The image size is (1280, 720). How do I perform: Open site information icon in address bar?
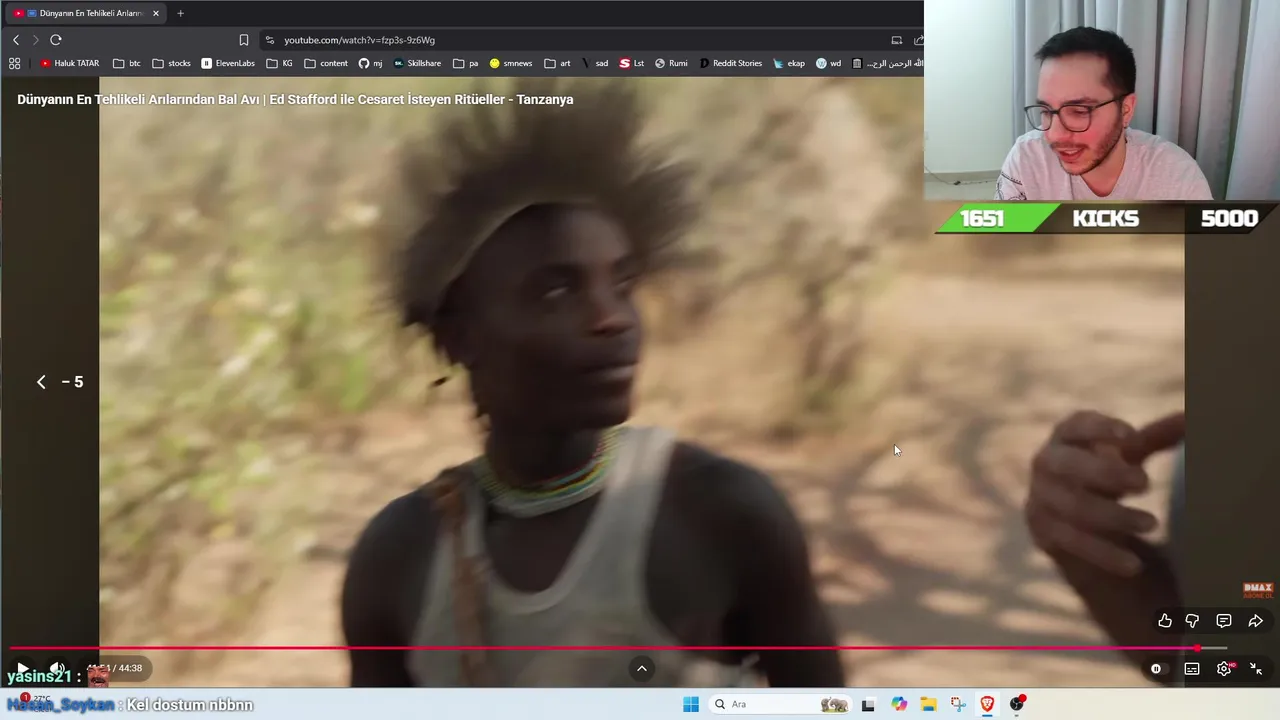click(x=269, y=40)
